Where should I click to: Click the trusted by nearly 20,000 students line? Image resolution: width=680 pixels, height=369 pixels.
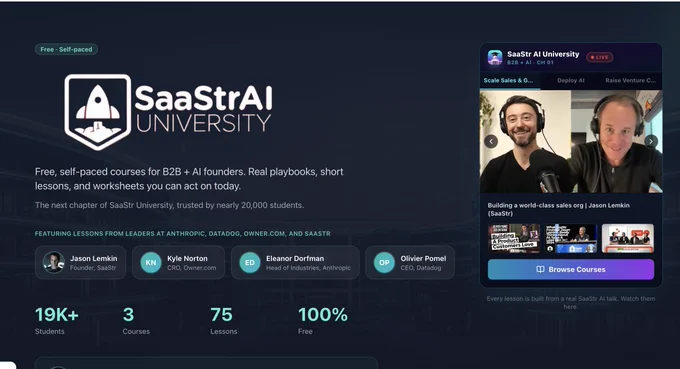169,205
